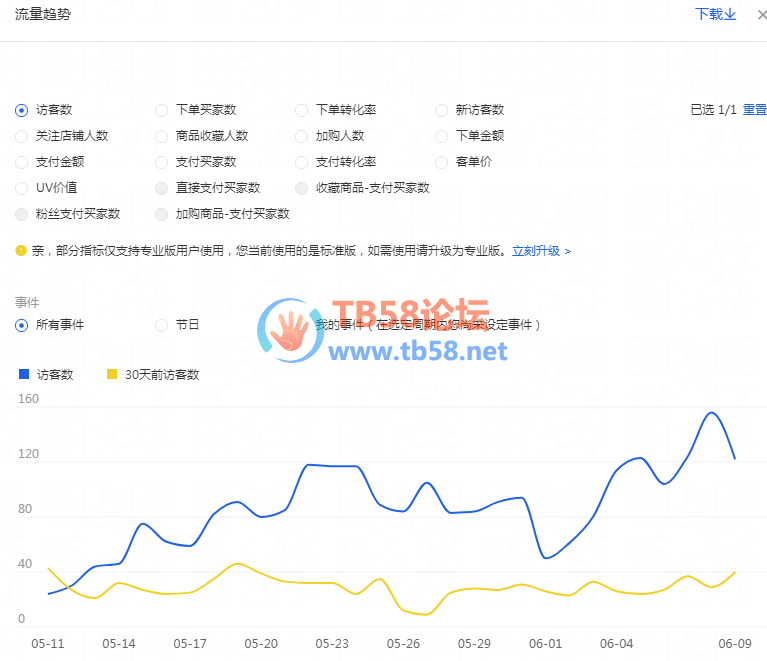This screenshot has height=661, width=767.
Task: Click the blue line peak near 06-09
Action: (x=712, y=413)
